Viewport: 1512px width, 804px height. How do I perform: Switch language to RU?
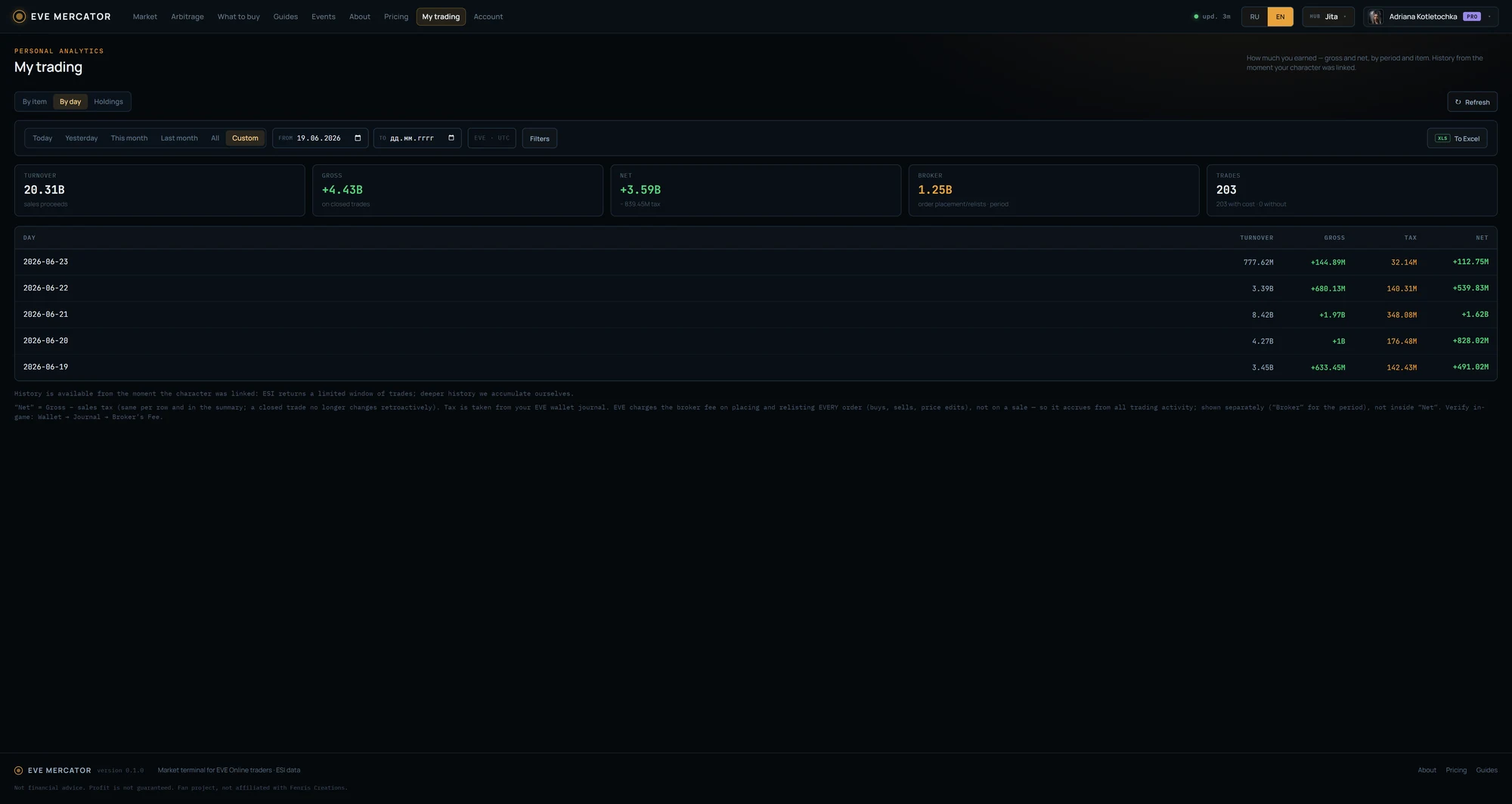[1255, 17]
